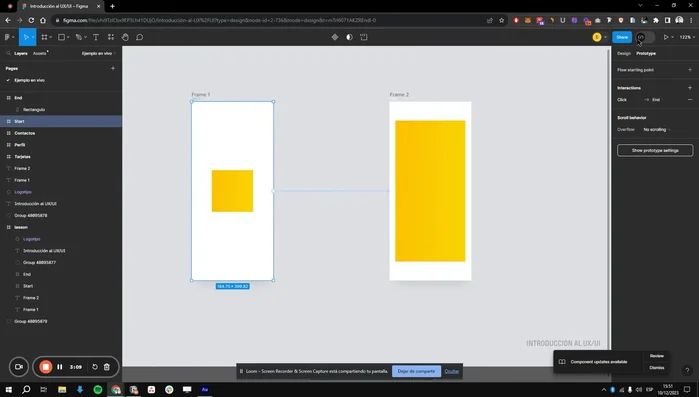Image resolution: width=699 pixels, height=397 pixels.
Task: Click the Create component icon
Action: click(335, 37)
